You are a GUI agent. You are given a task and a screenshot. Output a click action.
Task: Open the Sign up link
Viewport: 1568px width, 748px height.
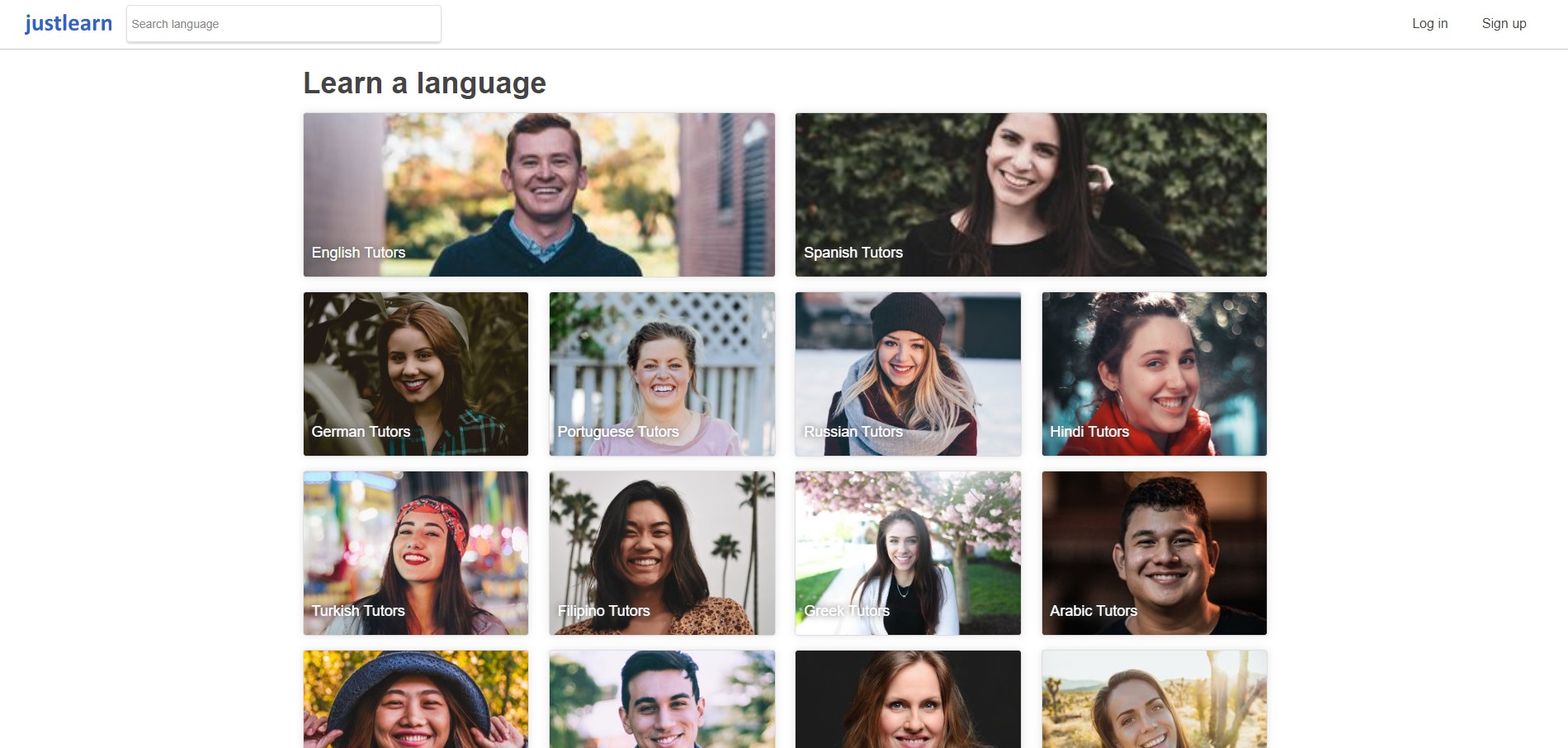(x=1504, y=24)
